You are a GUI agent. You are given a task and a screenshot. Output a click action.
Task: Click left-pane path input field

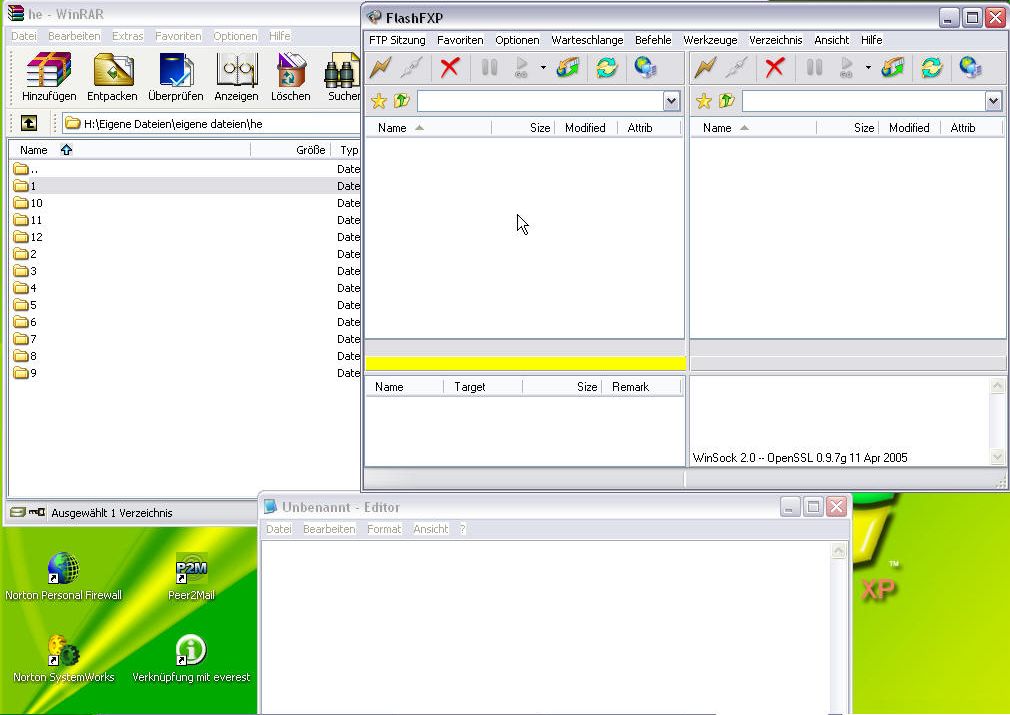[x=540, y=101]
